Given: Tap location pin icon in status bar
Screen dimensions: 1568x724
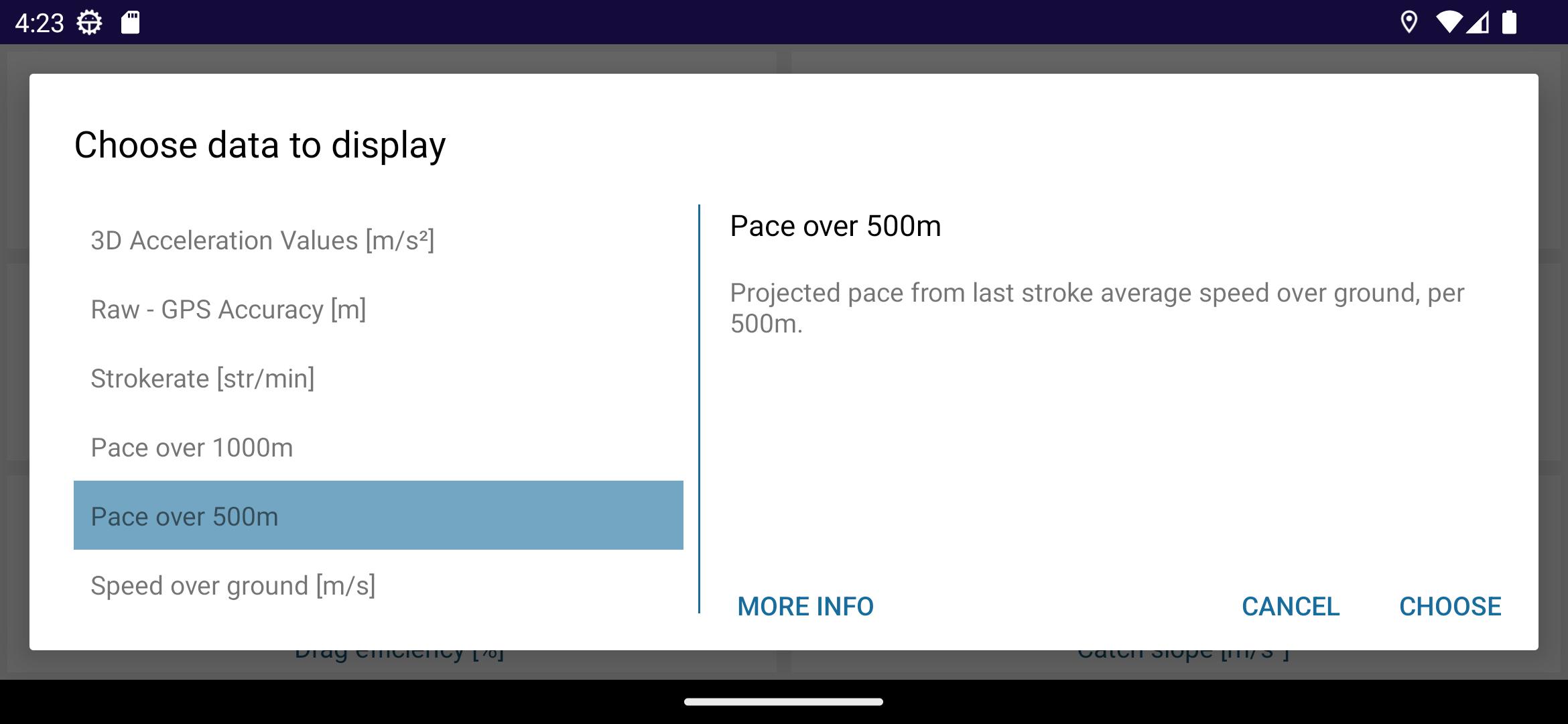Looking at the screenshot, I should click(x=1409, y=22).
